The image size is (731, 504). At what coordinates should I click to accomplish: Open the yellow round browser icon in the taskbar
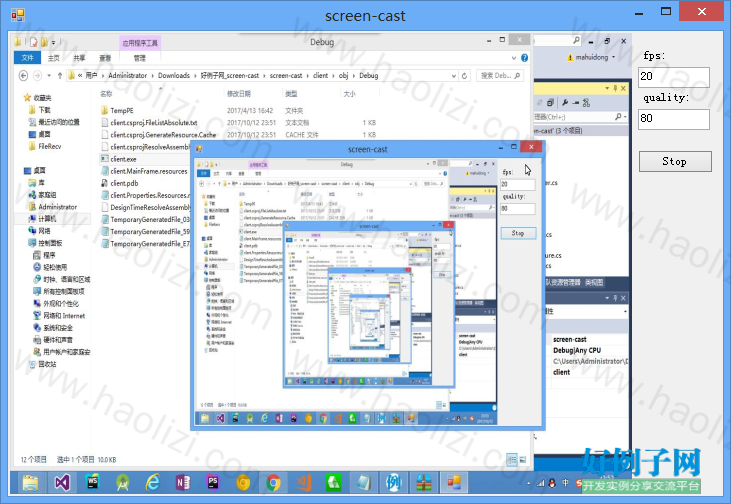[x=243, y=483]
